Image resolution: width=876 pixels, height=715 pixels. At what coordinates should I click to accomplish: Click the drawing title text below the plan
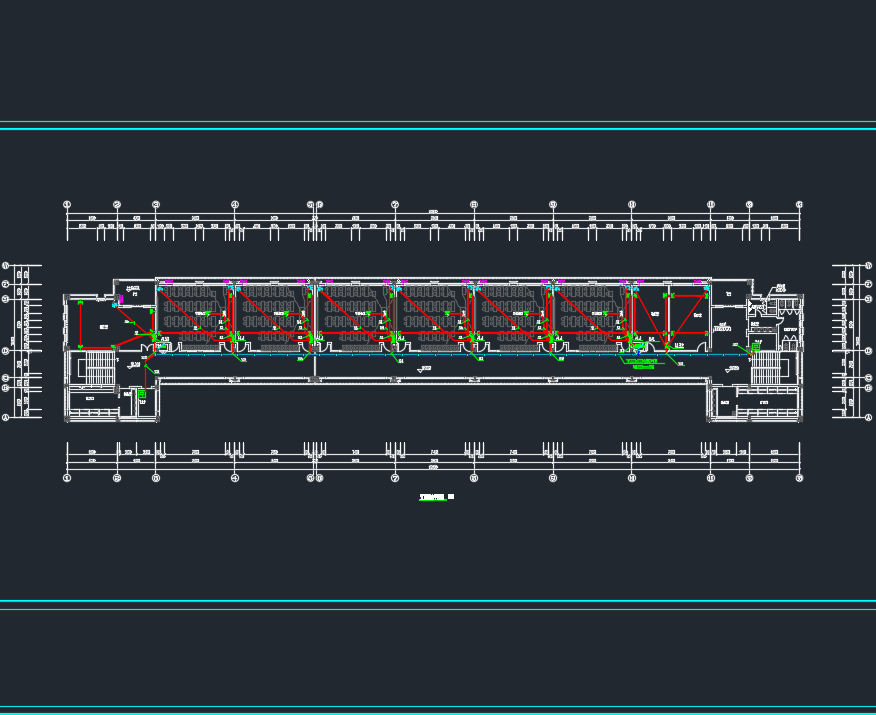pos(436,496)
